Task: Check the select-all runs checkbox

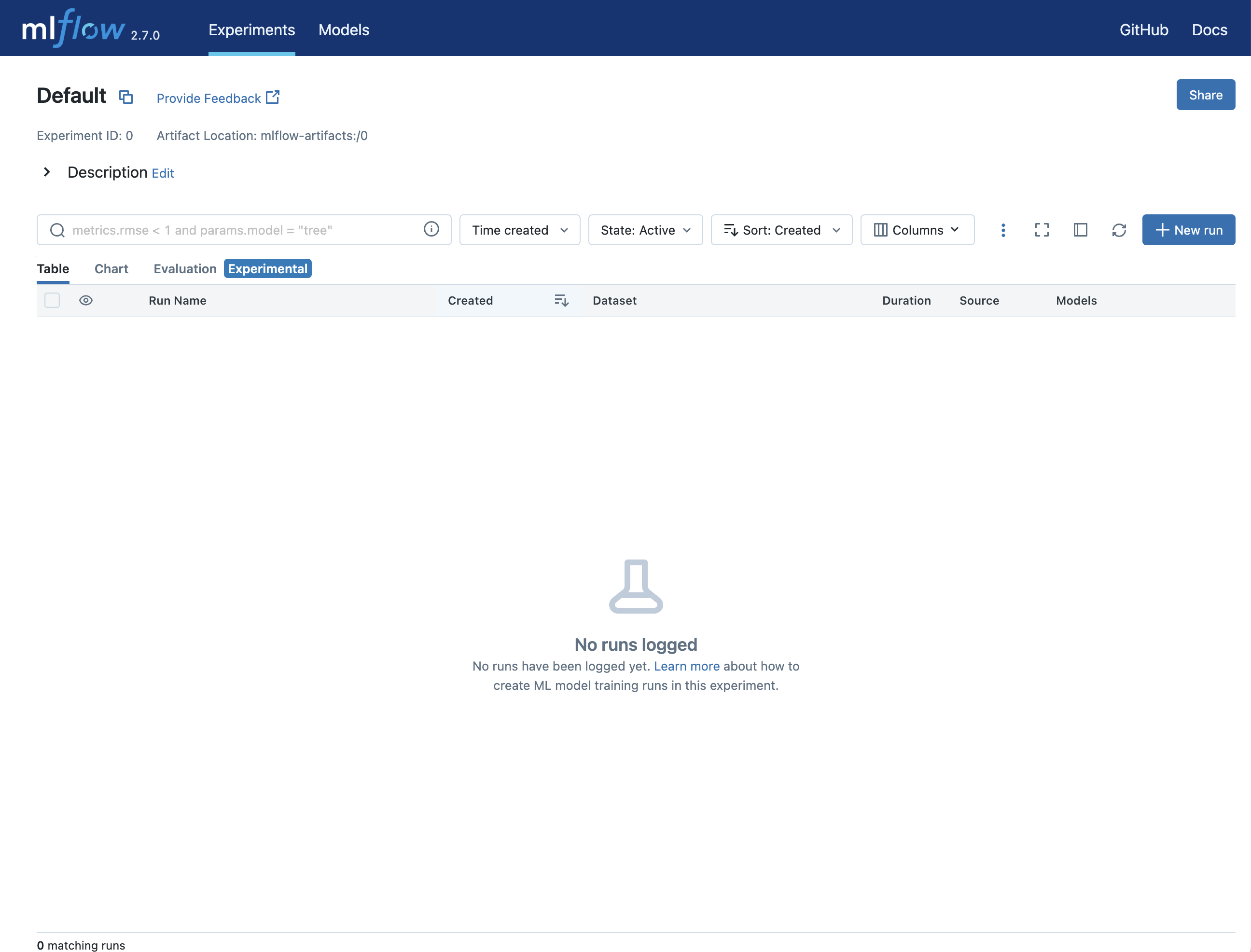Action: tap(52, 300)
